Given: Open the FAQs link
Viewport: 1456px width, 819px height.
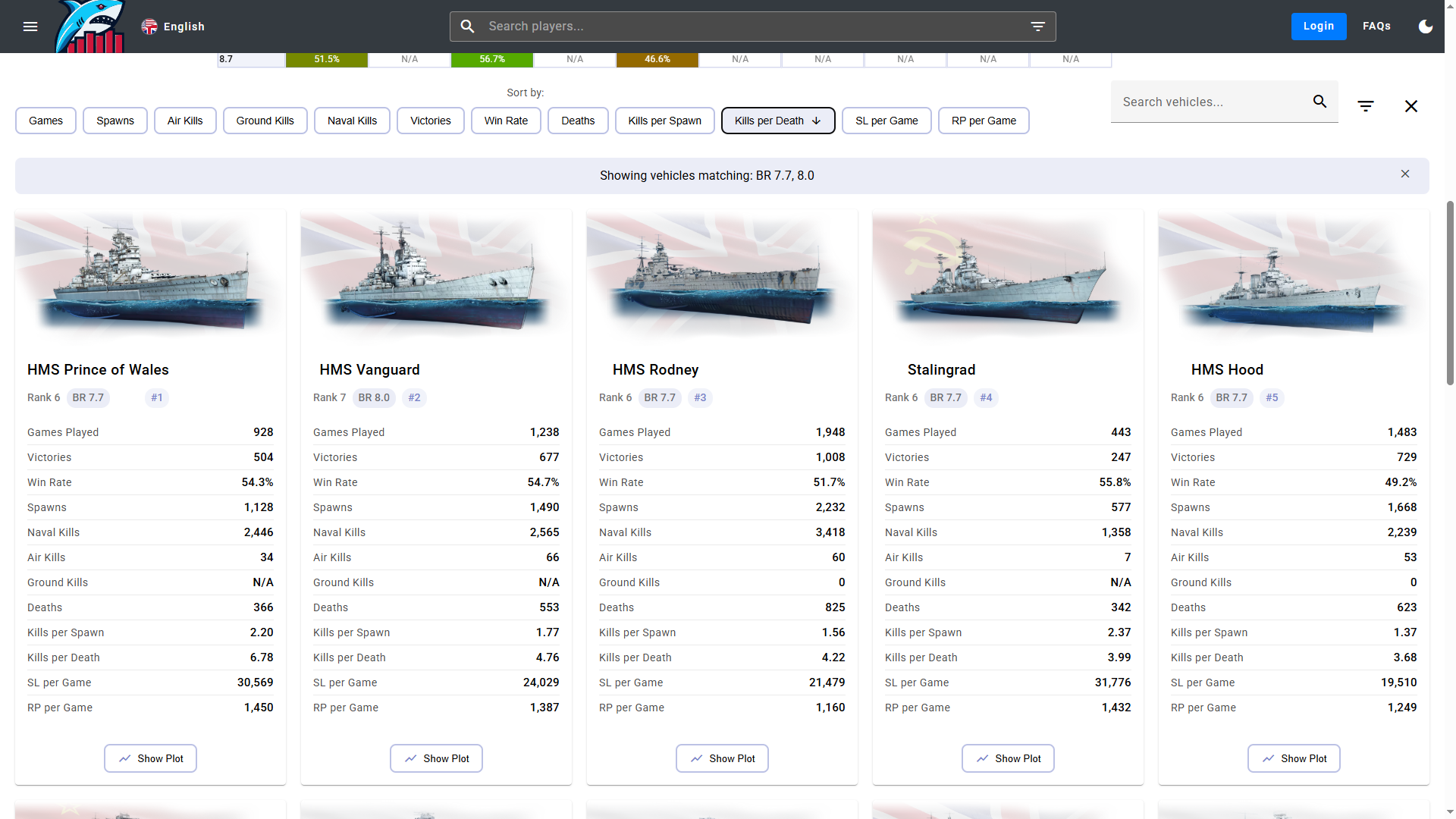Looking at the screenshot, I should point(1376,27).
